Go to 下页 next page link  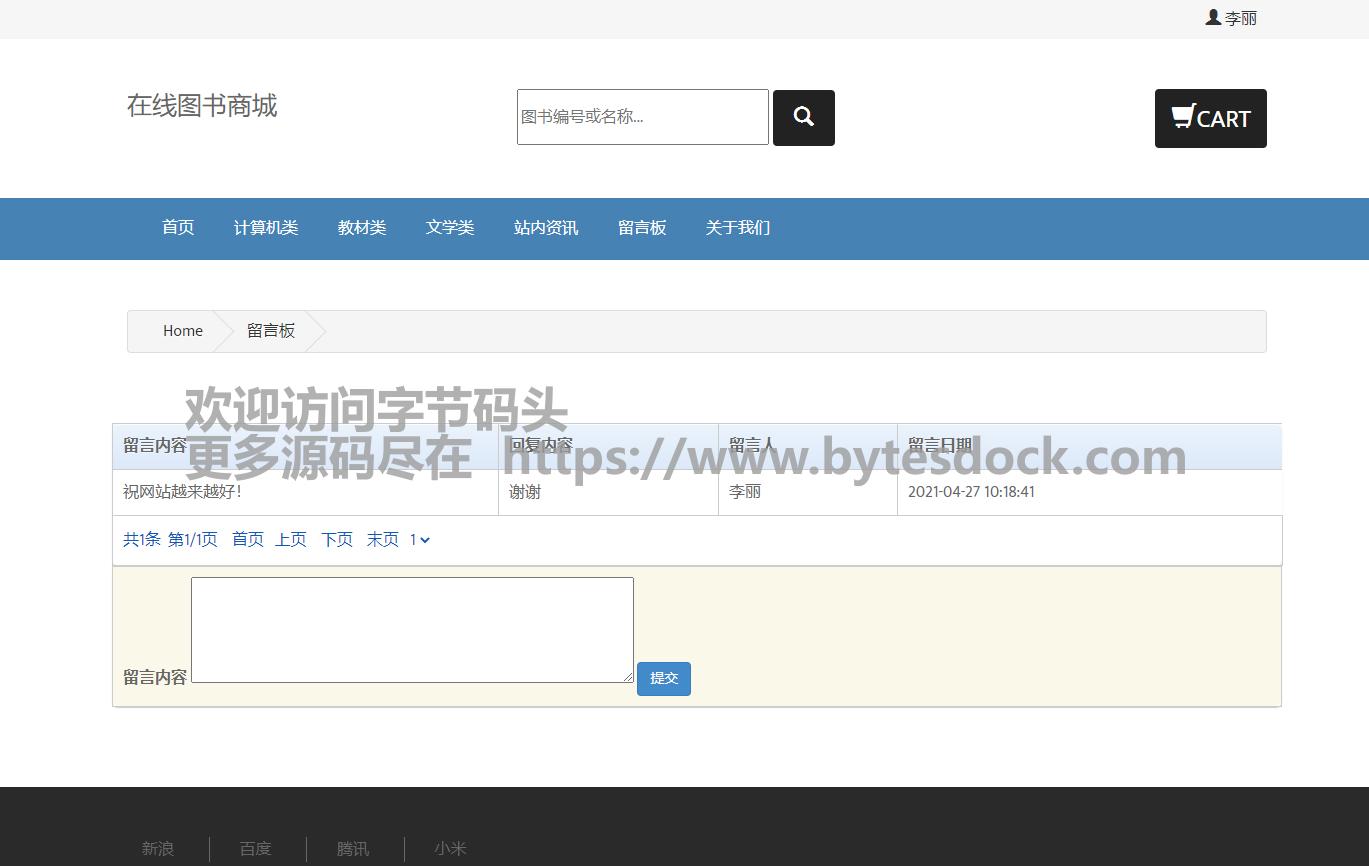[x=337, y=540]
